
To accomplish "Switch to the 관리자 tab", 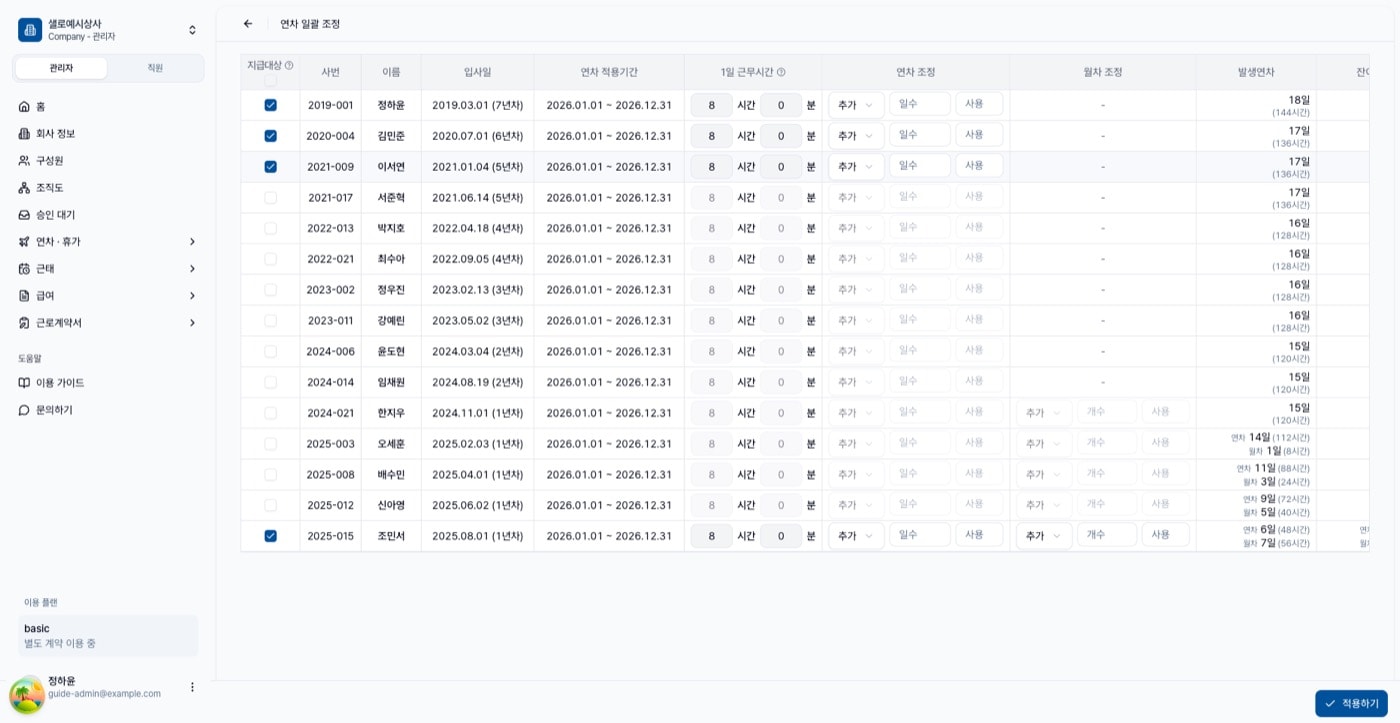I will (61, 68).
